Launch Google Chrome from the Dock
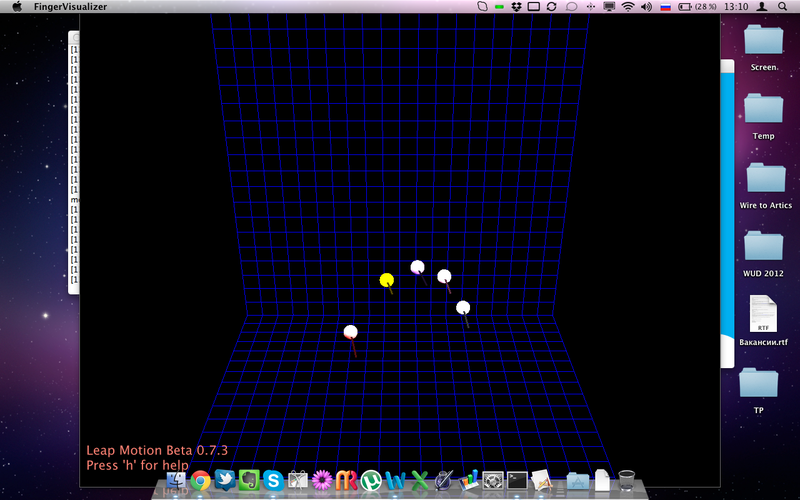800x500 pixels. point(201,481)
